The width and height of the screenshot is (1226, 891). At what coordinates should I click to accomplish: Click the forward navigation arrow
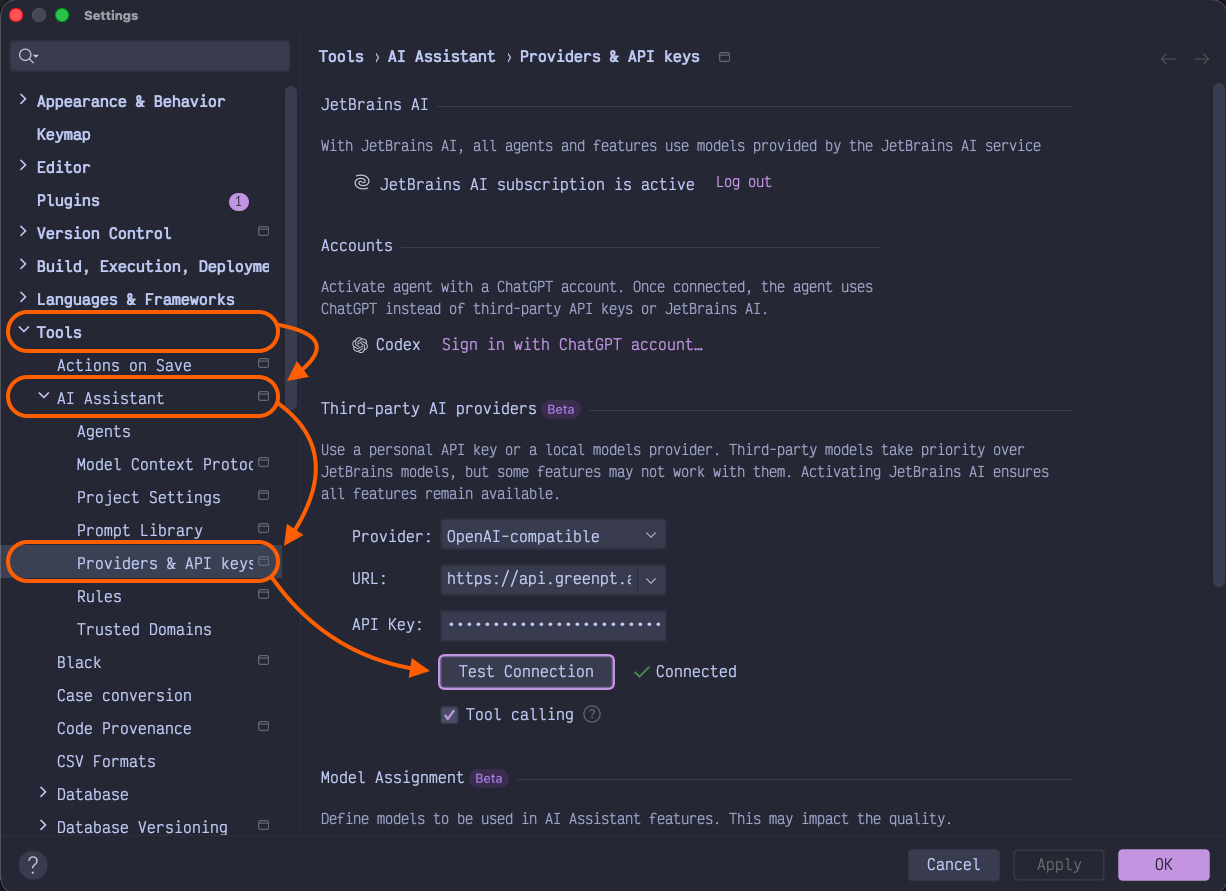tap(1202, 59)
